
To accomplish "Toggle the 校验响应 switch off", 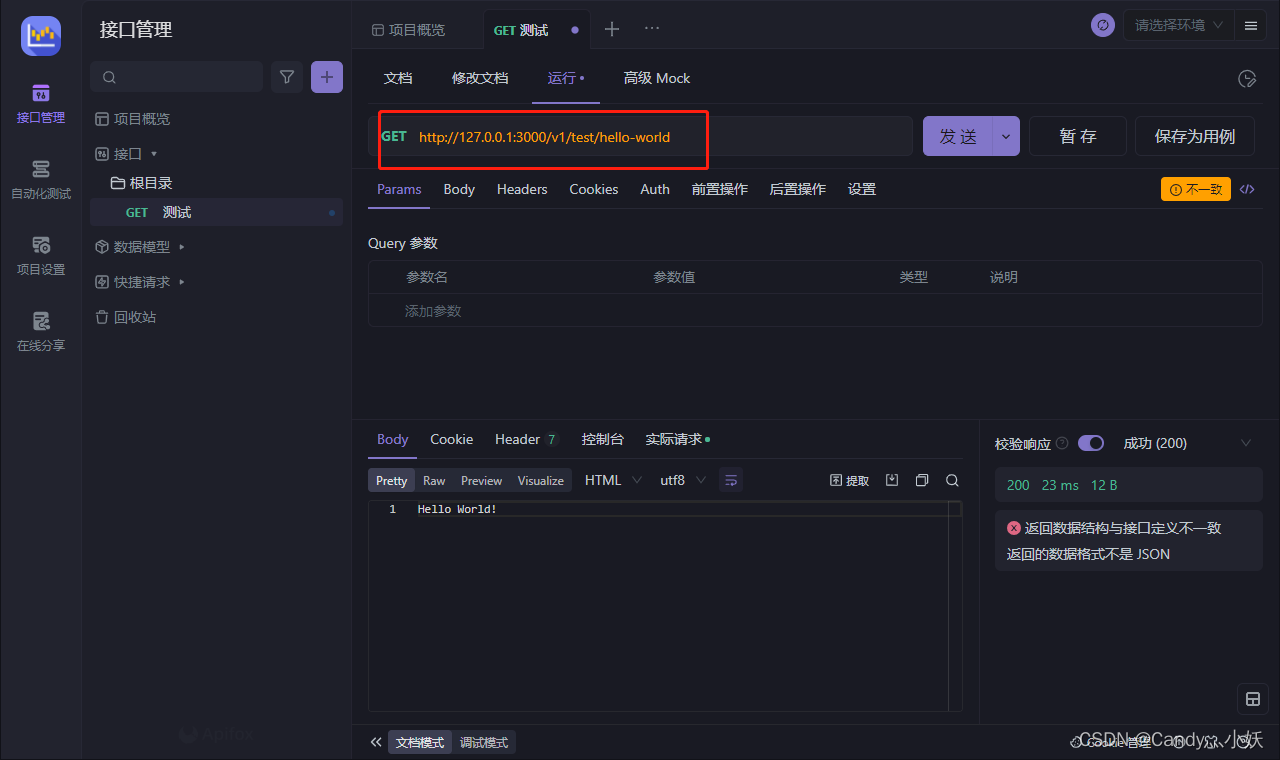I will [x=1091, y=443].
